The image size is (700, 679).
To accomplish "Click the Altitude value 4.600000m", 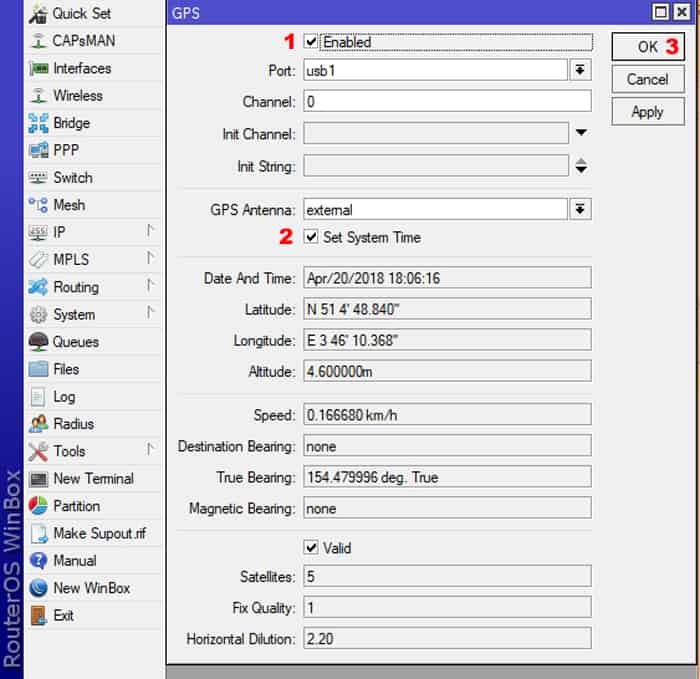I will (x=447, y=371).
